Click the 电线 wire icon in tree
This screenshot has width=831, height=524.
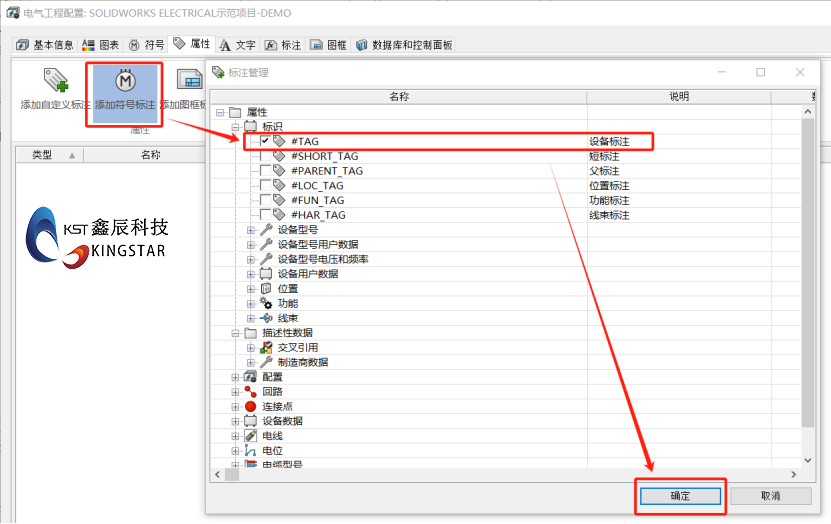250,436
